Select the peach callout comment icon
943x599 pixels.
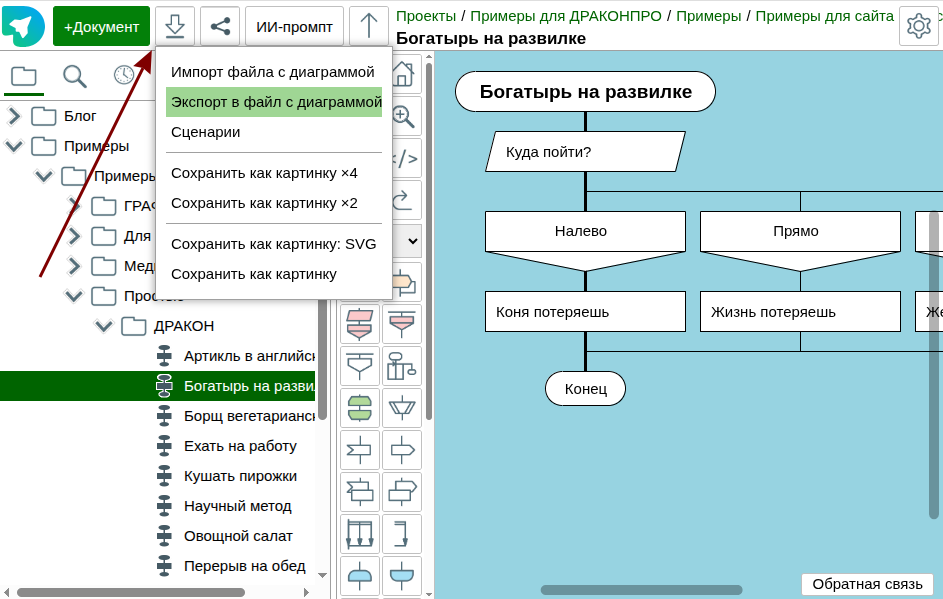404,282
